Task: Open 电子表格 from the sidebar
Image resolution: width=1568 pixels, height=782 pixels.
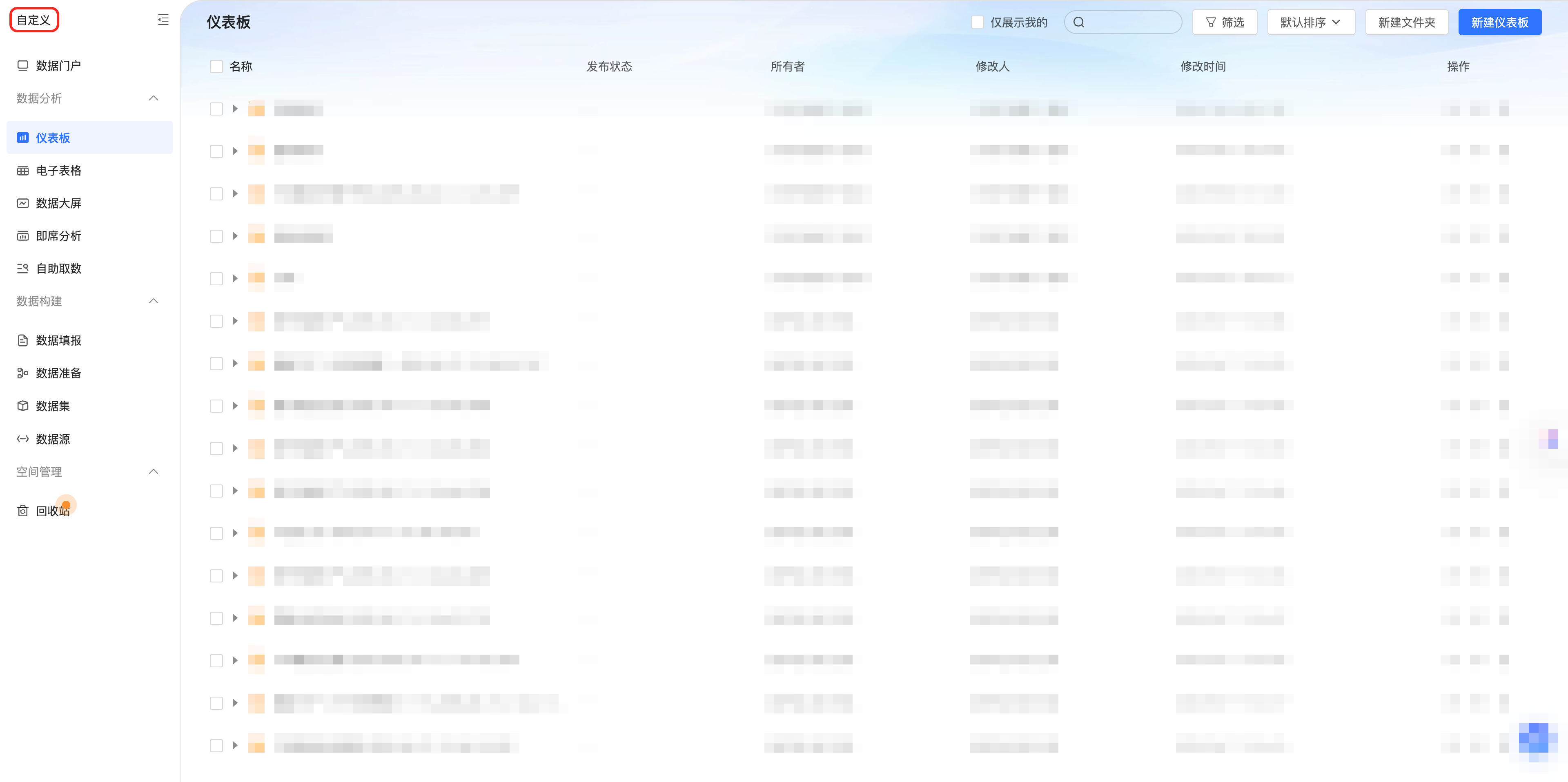Action: tap(58, 171)
